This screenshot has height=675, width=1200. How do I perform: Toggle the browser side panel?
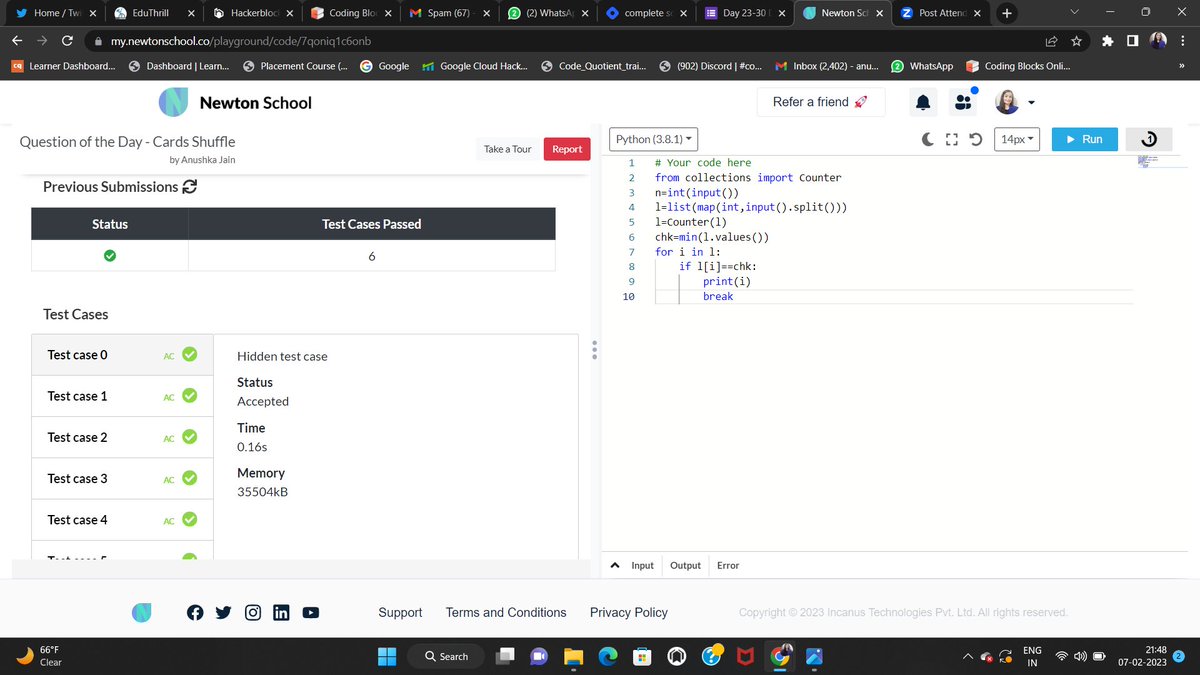pos(1132,41)
